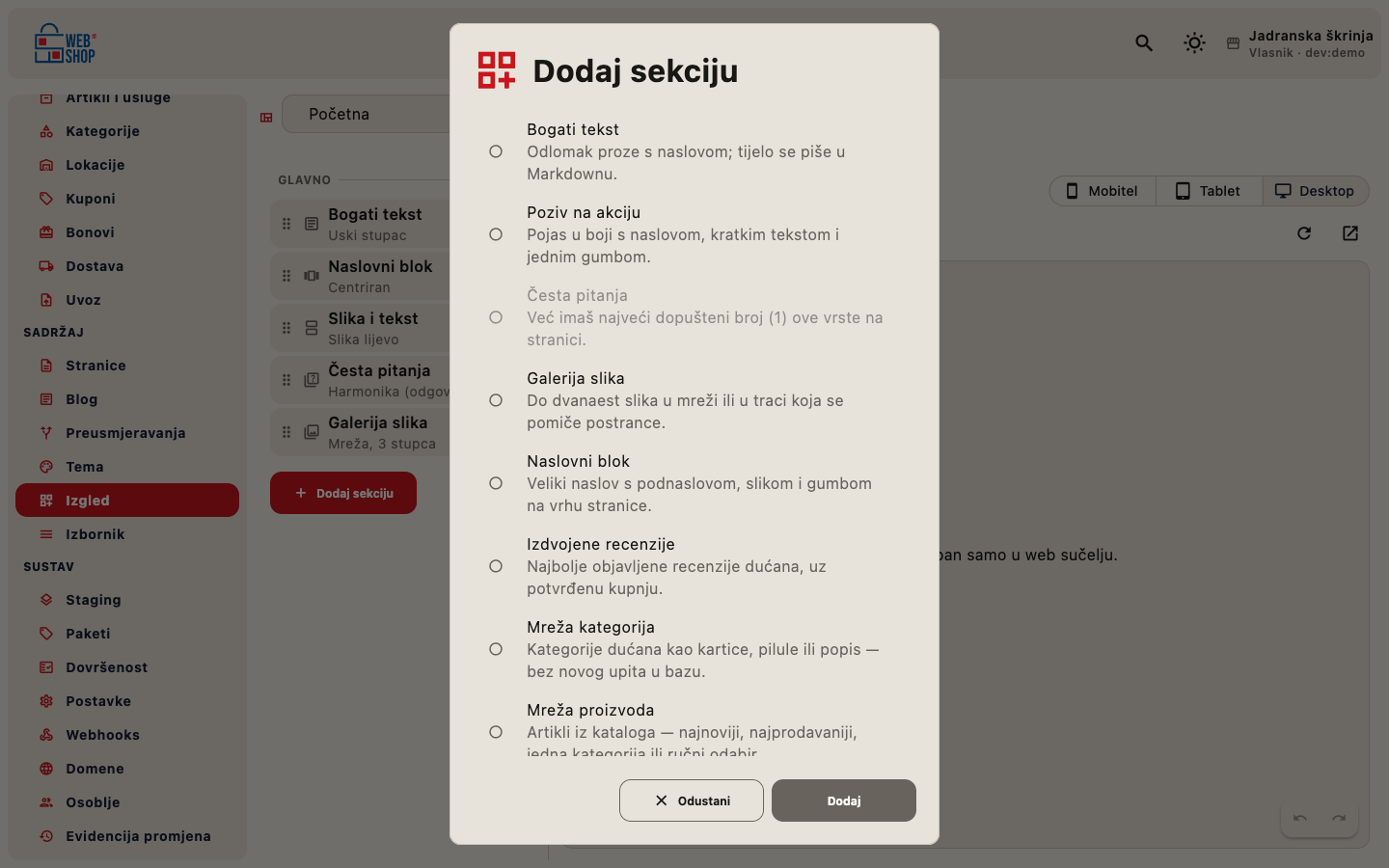Select Izbornik in the sidebar

(127, 534)
